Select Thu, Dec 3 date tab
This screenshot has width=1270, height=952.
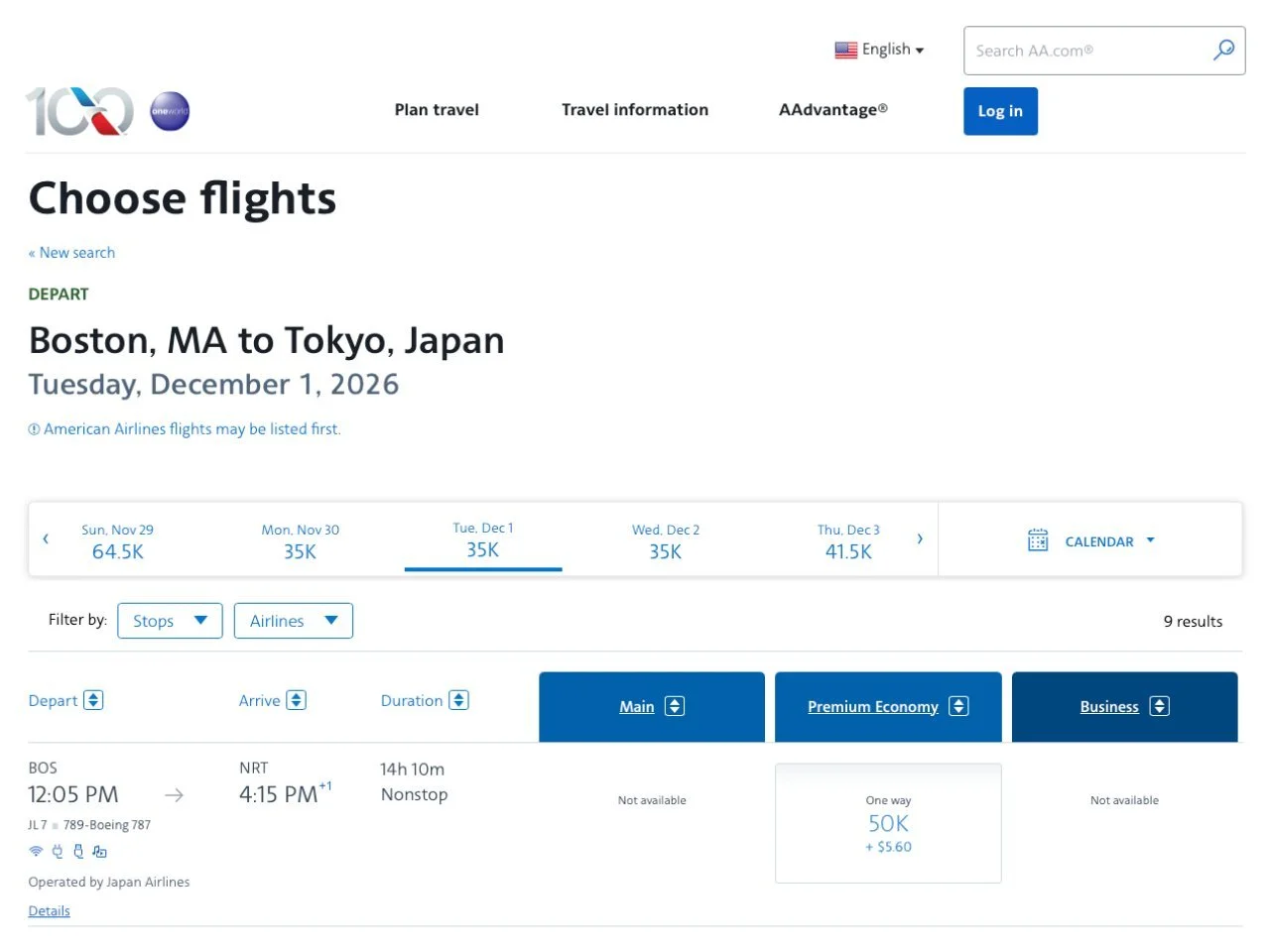tap(848, 541)
